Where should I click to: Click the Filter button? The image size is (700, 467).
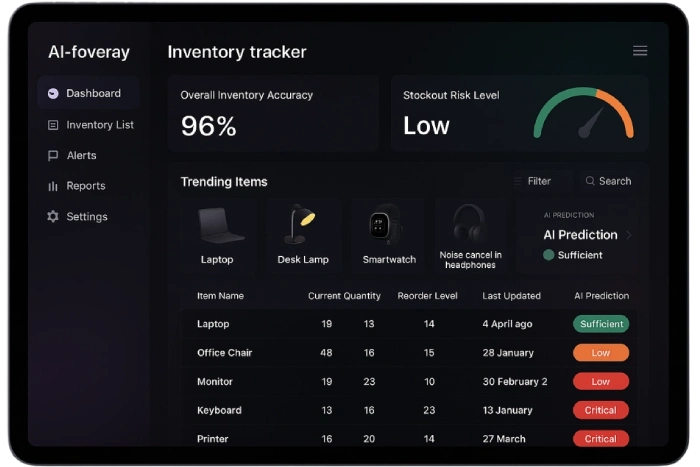click(542, 181)
